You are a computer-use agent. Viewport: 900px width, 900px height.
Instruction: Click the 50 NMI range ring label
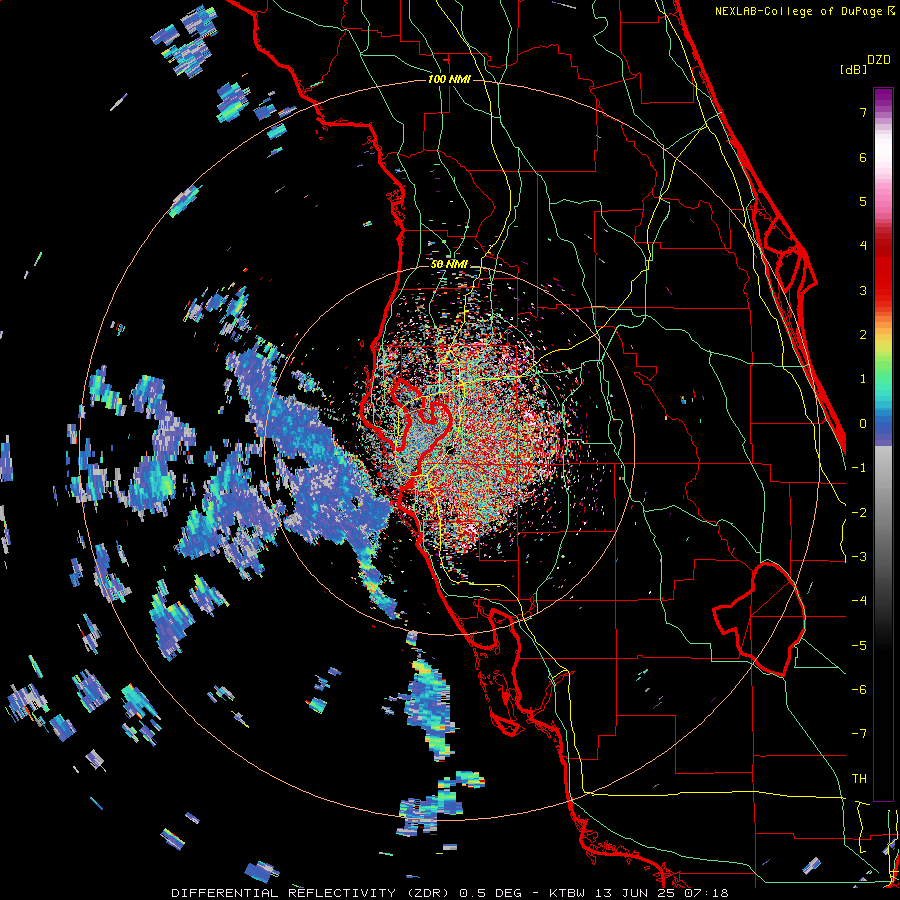coord(449,265)
